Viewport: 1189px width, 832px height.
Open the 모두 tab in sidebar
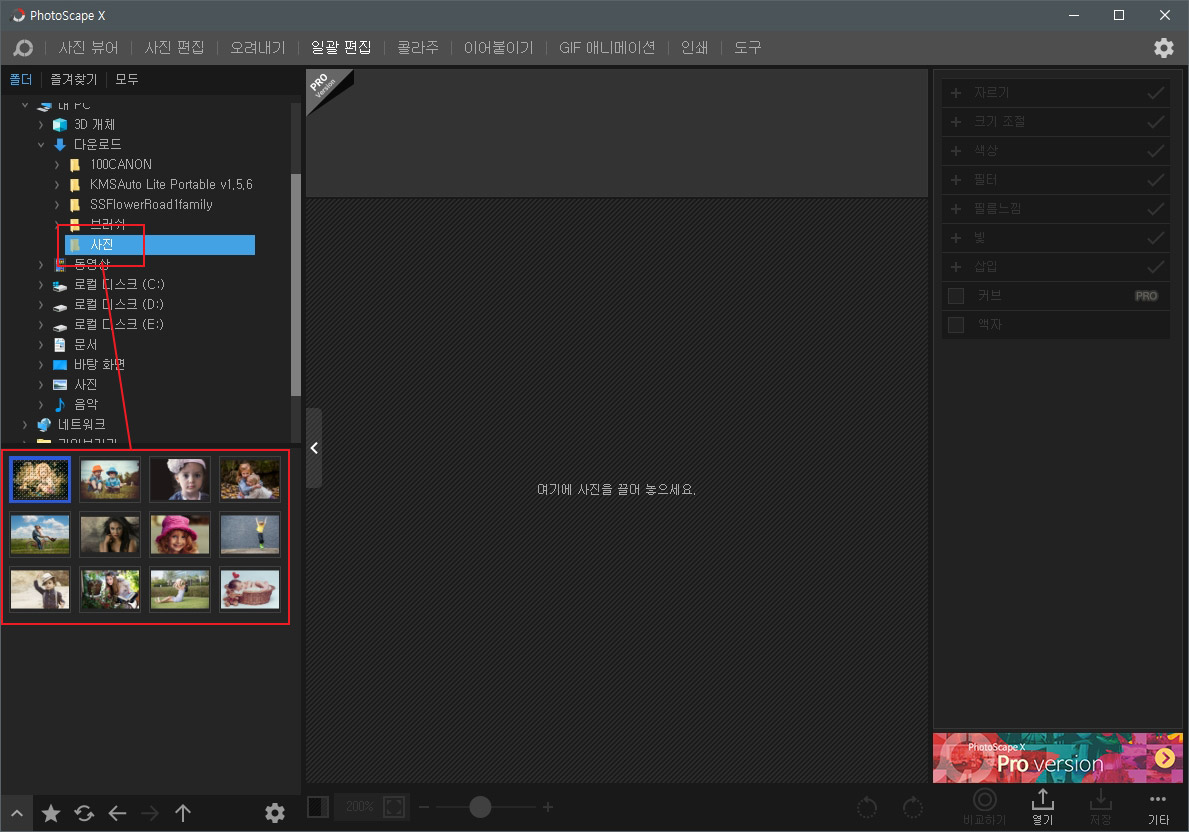point(127,79)
